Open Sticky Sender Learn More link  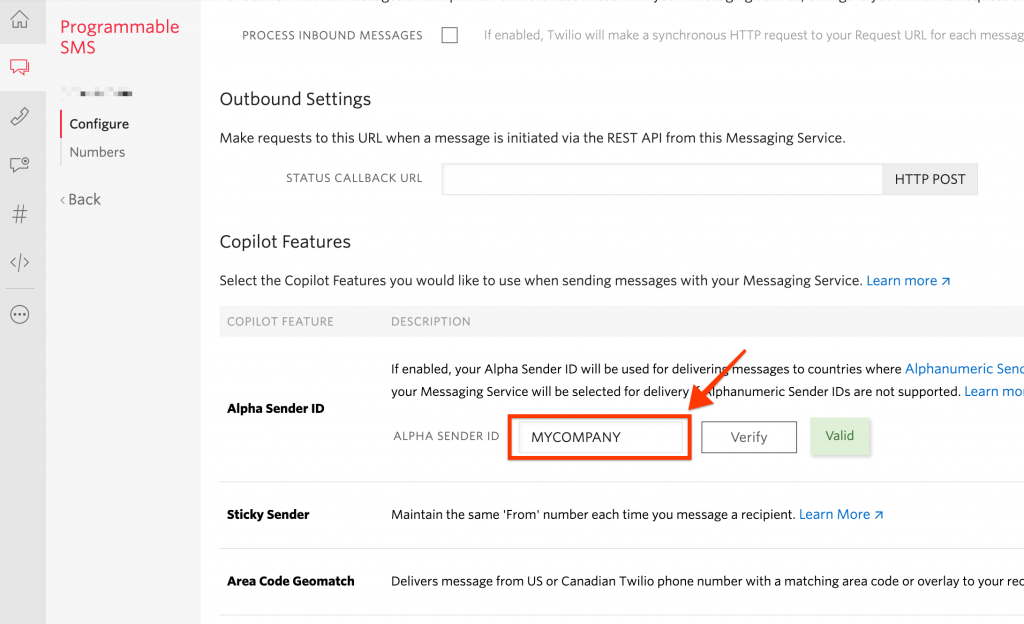(x=841, y=514)
